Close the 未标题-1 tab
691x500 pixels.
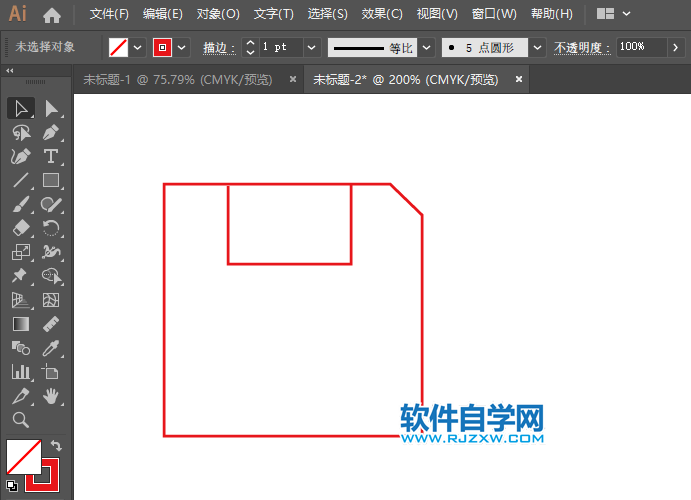293,79
